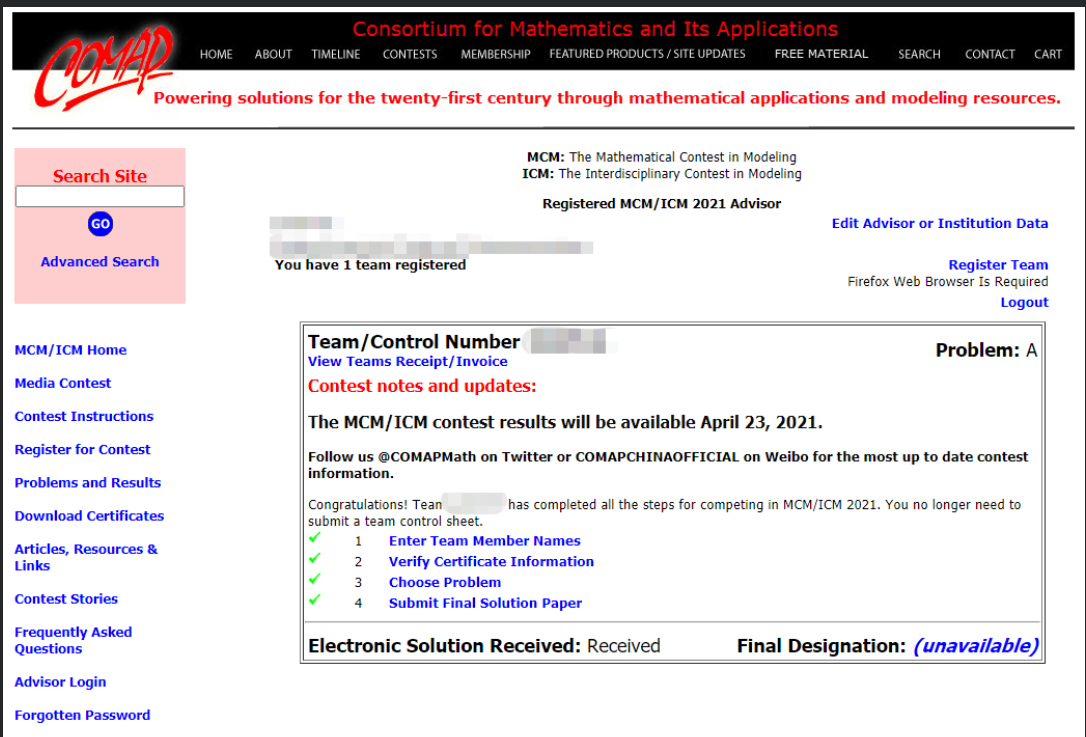Click the blue GO search button
The height and width of the screenshot is (737, 1086).
click(x=100, y=224)
